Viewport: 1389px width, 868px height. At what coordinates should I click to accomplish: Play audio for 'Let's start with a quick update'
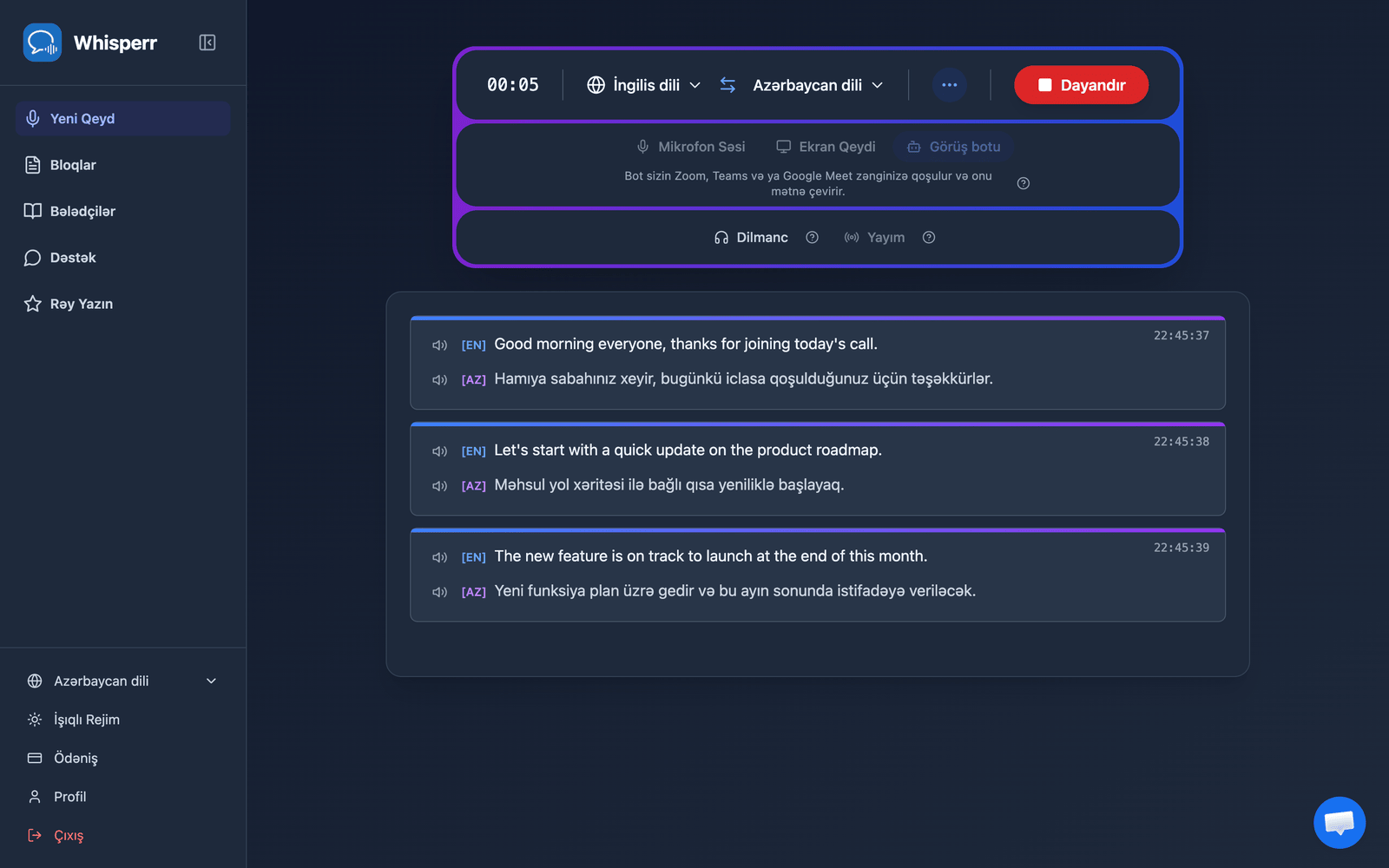point(440,451)
